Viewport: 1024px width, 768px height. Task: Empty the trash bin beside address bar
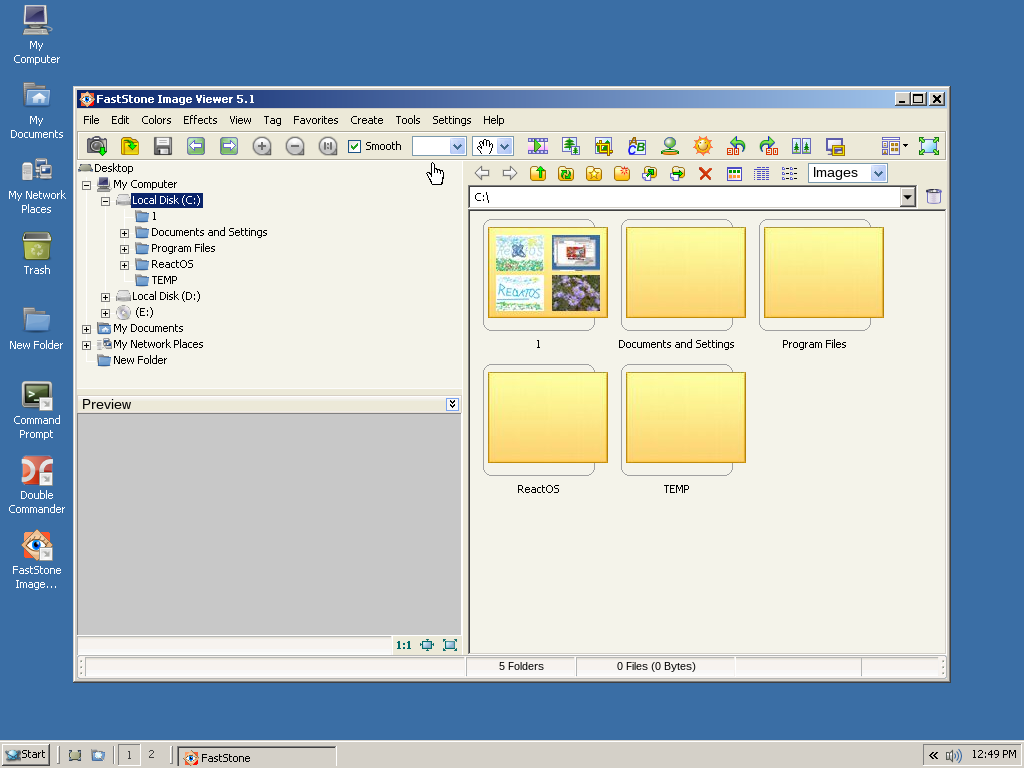click(934, 197)
